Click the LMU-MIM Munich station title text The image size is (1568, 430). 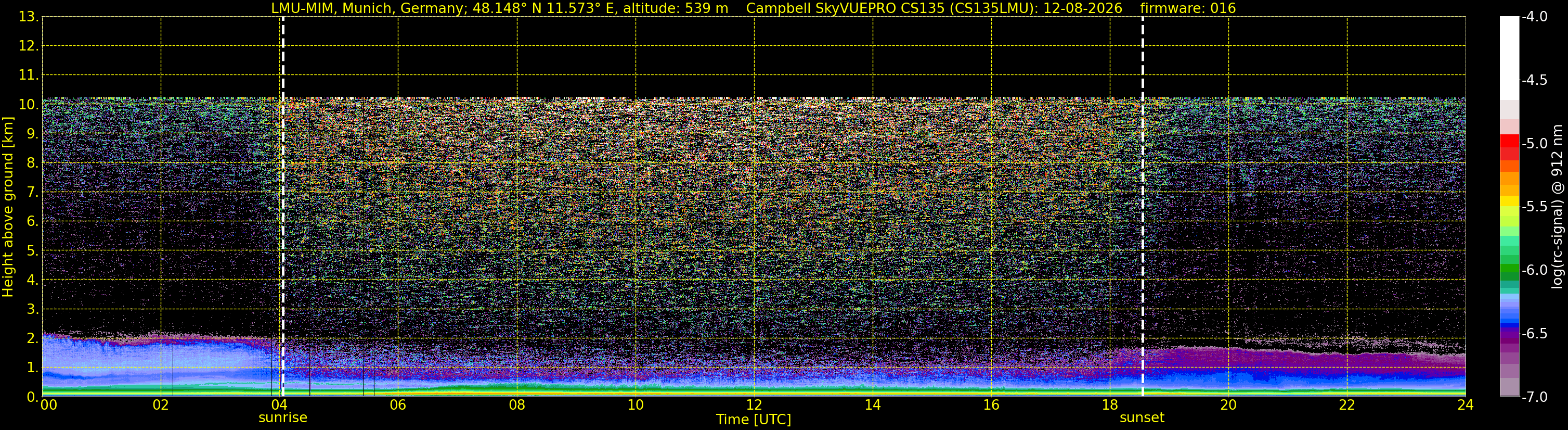499,8
